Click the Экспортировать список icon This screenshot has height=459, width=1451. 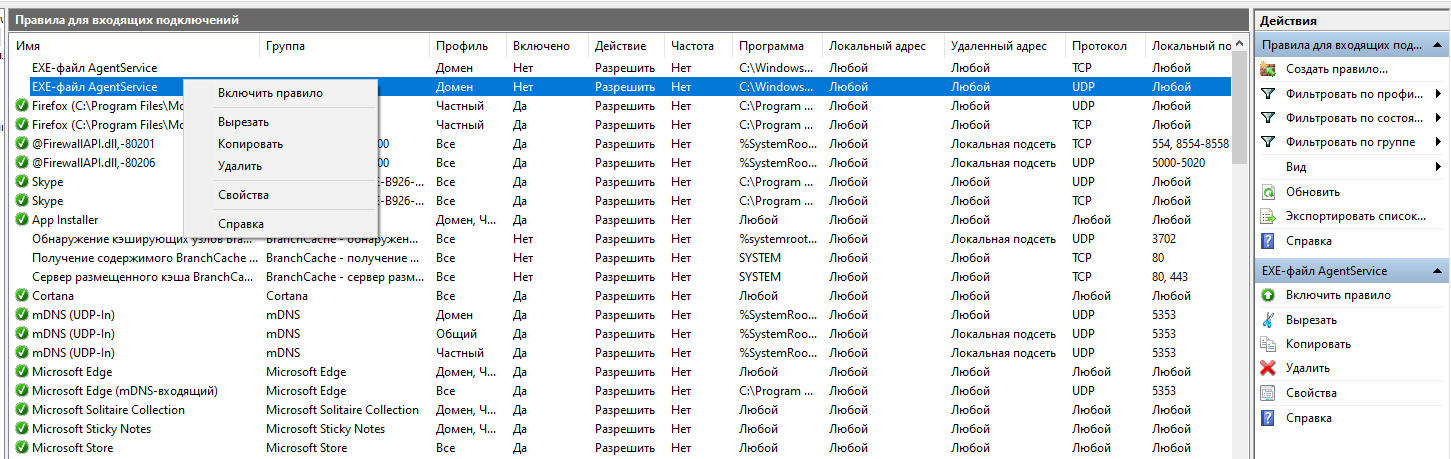(1268, 217)
